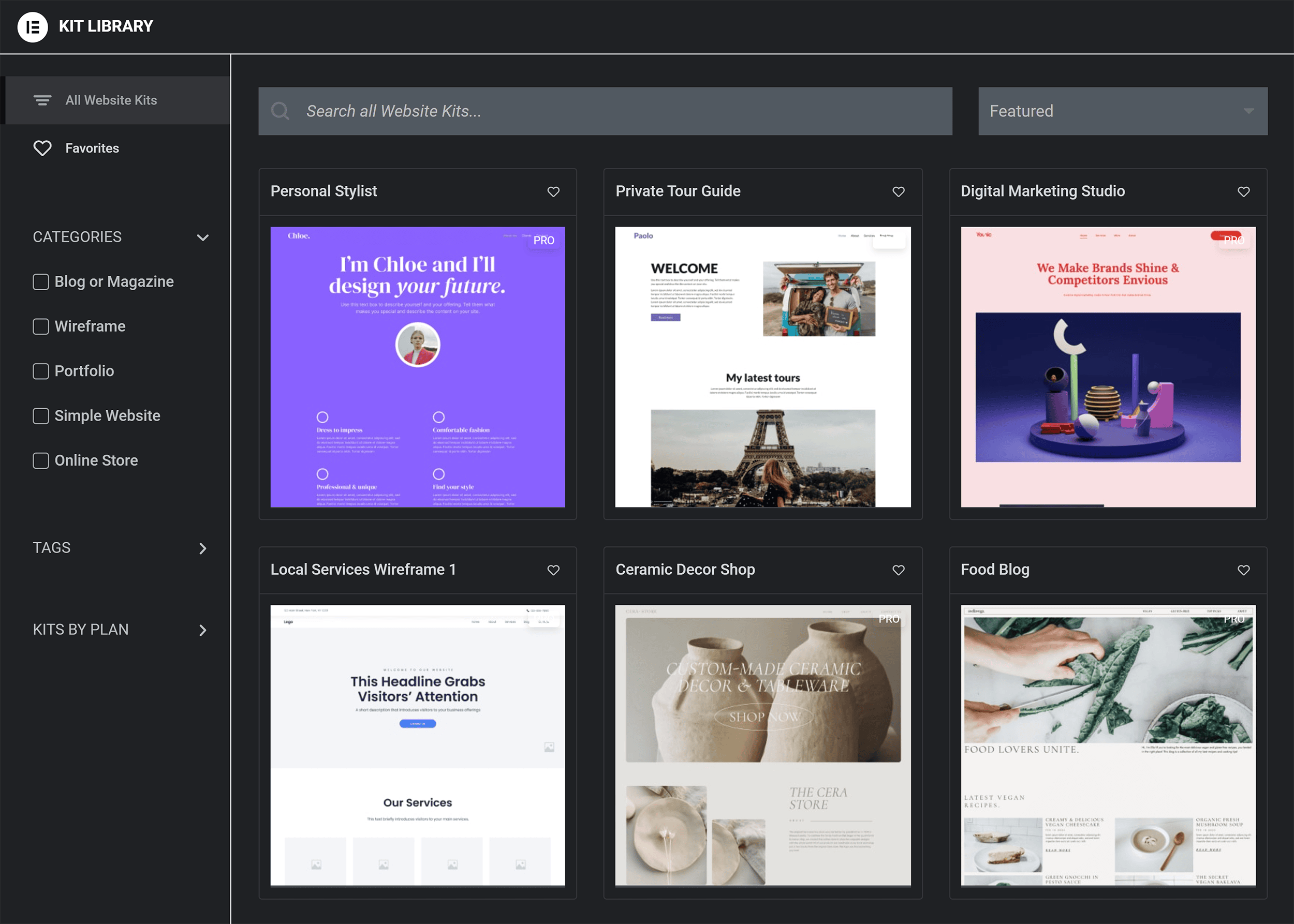The width and height of the screenshot is (1294, 924).
Task: Click the search magnifier icon
Action: 281,111
